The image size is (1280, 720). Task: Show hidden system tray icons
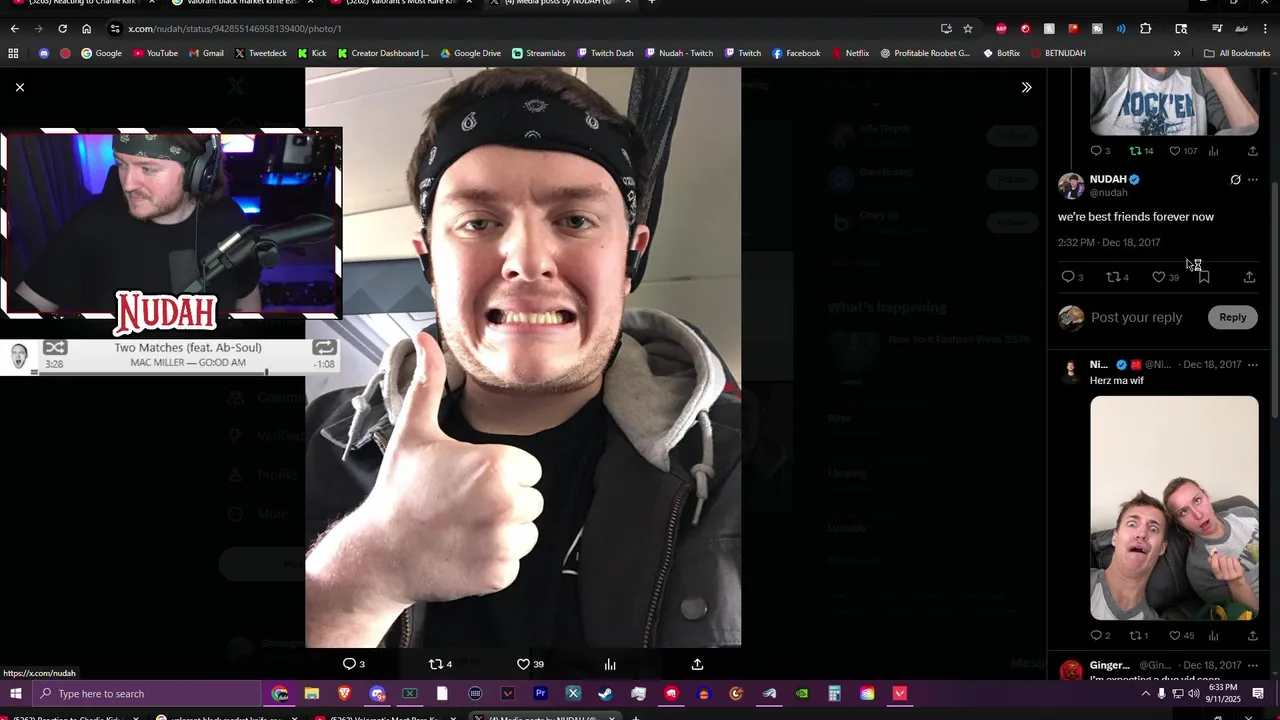(1146, 693)
